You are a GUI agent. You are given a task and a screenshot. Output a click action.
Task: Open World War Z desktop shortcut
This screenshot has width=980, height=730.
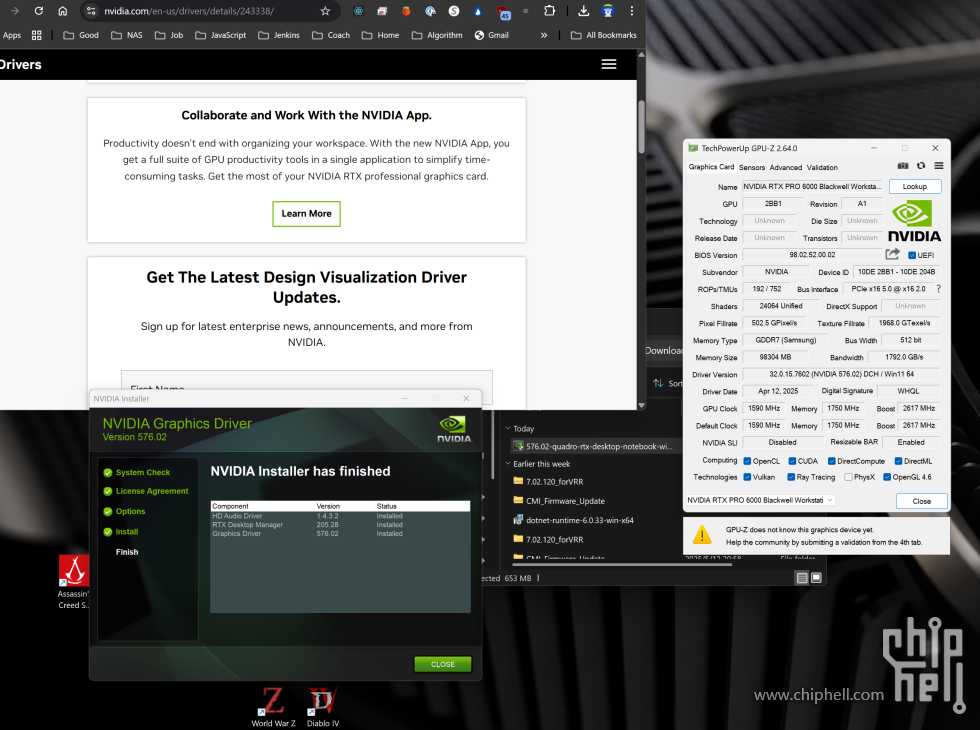(x=273, y=707)
